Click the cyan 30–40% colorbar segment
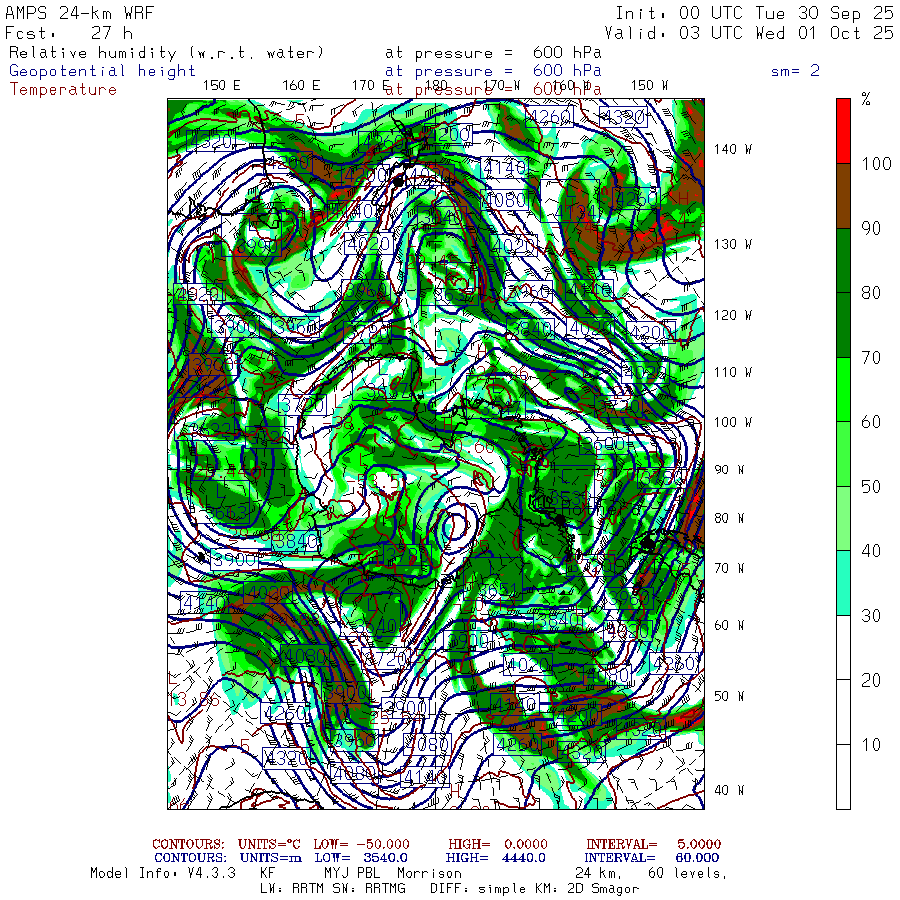Viewport: 900px width, 900px height. [843, 582]
